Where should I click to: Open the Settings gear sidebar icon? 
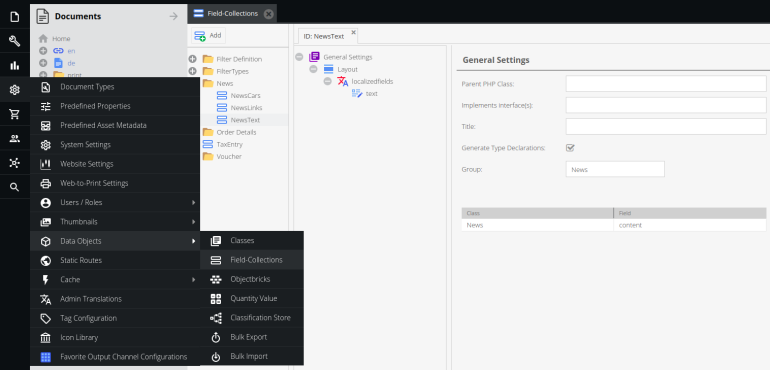[x=15, y=89]
